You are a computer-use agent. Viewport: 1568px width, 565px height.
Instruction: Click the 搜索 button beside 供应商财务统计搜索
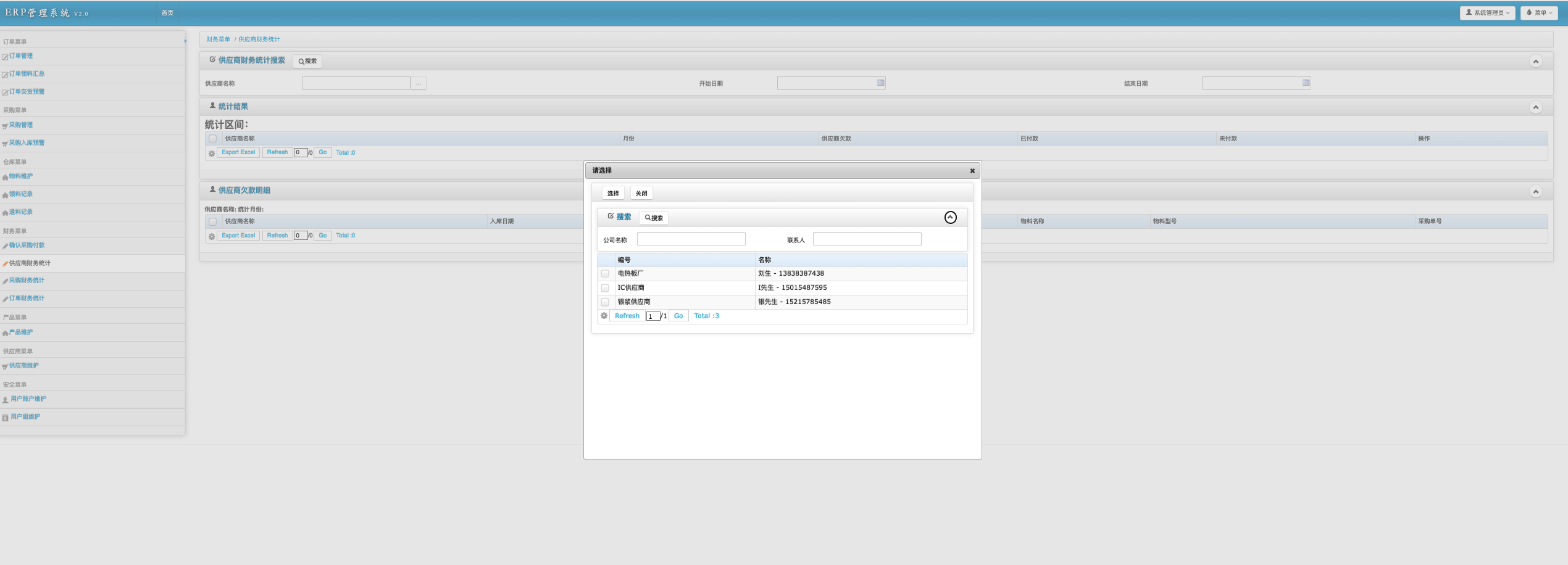tap(307, 61)
